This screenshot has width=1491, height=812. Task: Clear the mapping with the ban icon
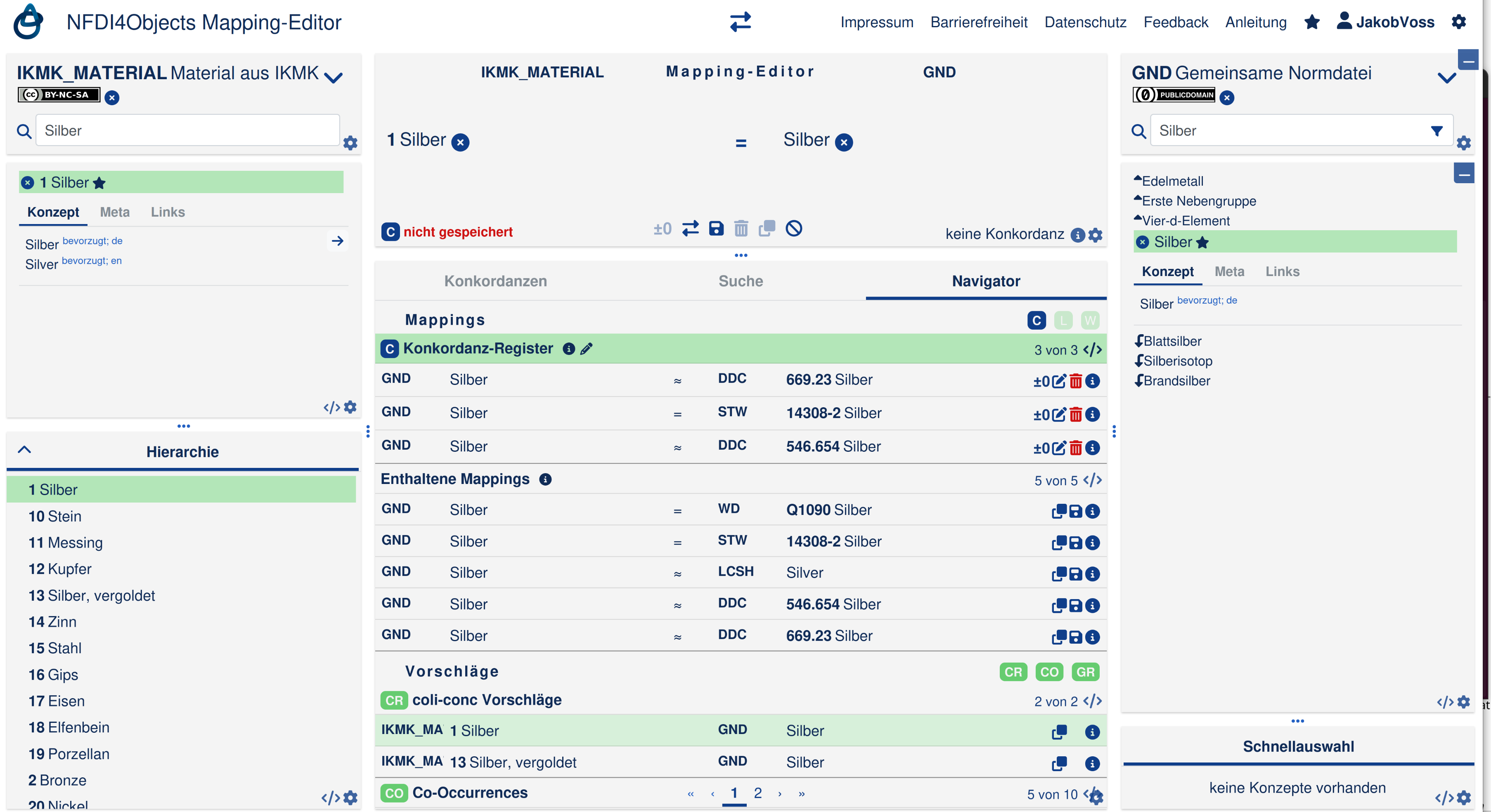point(793,229)
